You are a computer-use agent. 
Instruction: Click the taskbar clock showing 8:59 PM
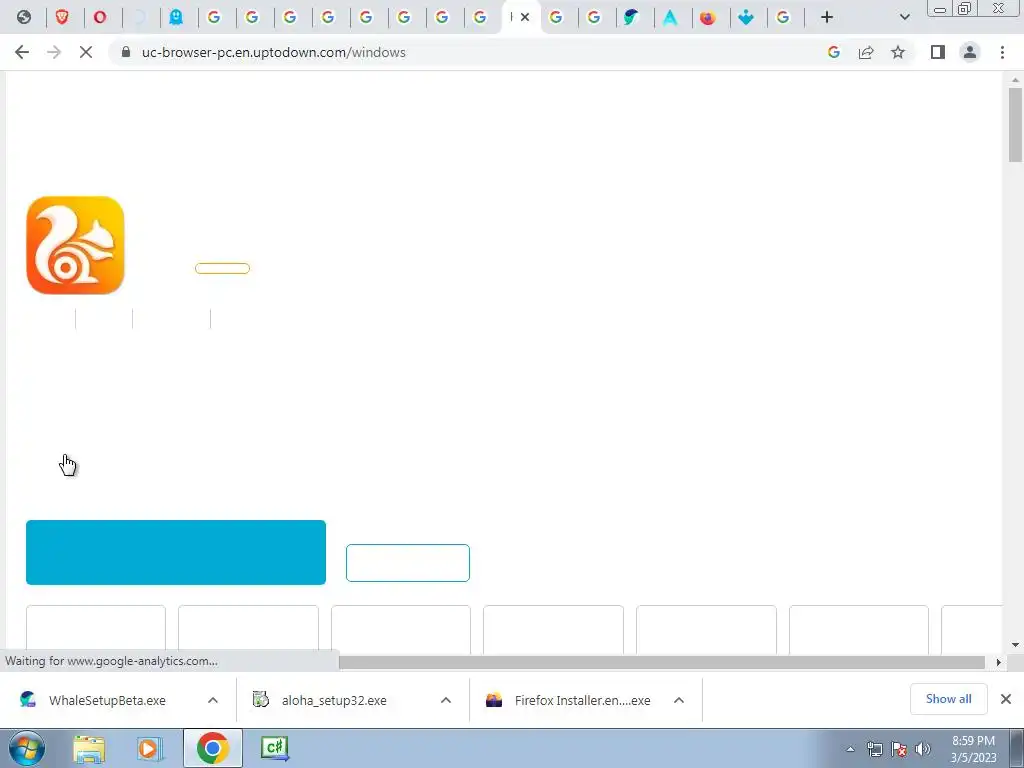pos(974,749)
